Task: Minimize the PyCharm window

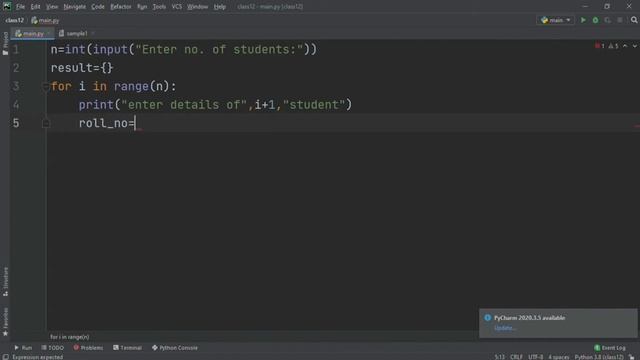Action: coord(585,7)
